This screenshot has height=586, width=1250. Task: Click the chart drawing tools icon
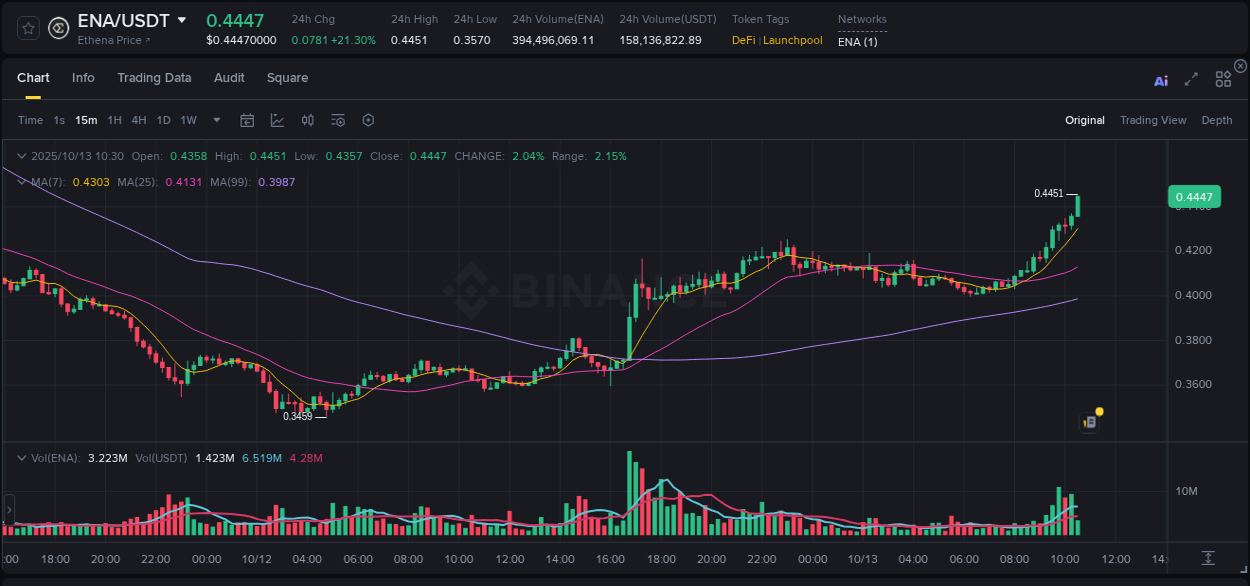click(277, 120)
